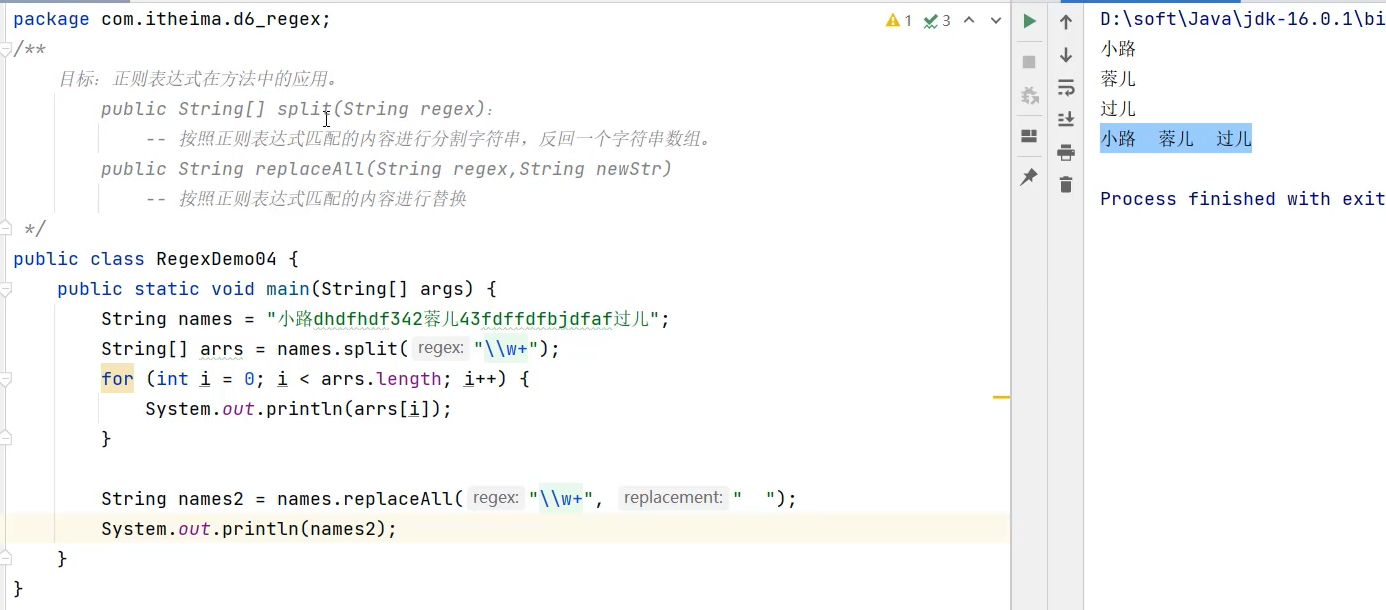Click the package name "com.itheima.d6_regex"

(211, 19)
